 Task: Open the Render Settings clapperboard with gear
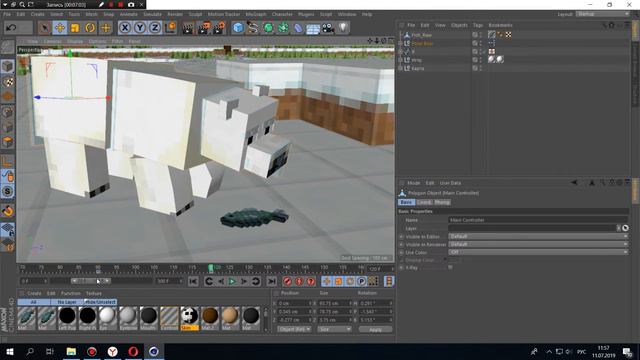point(219,28)
